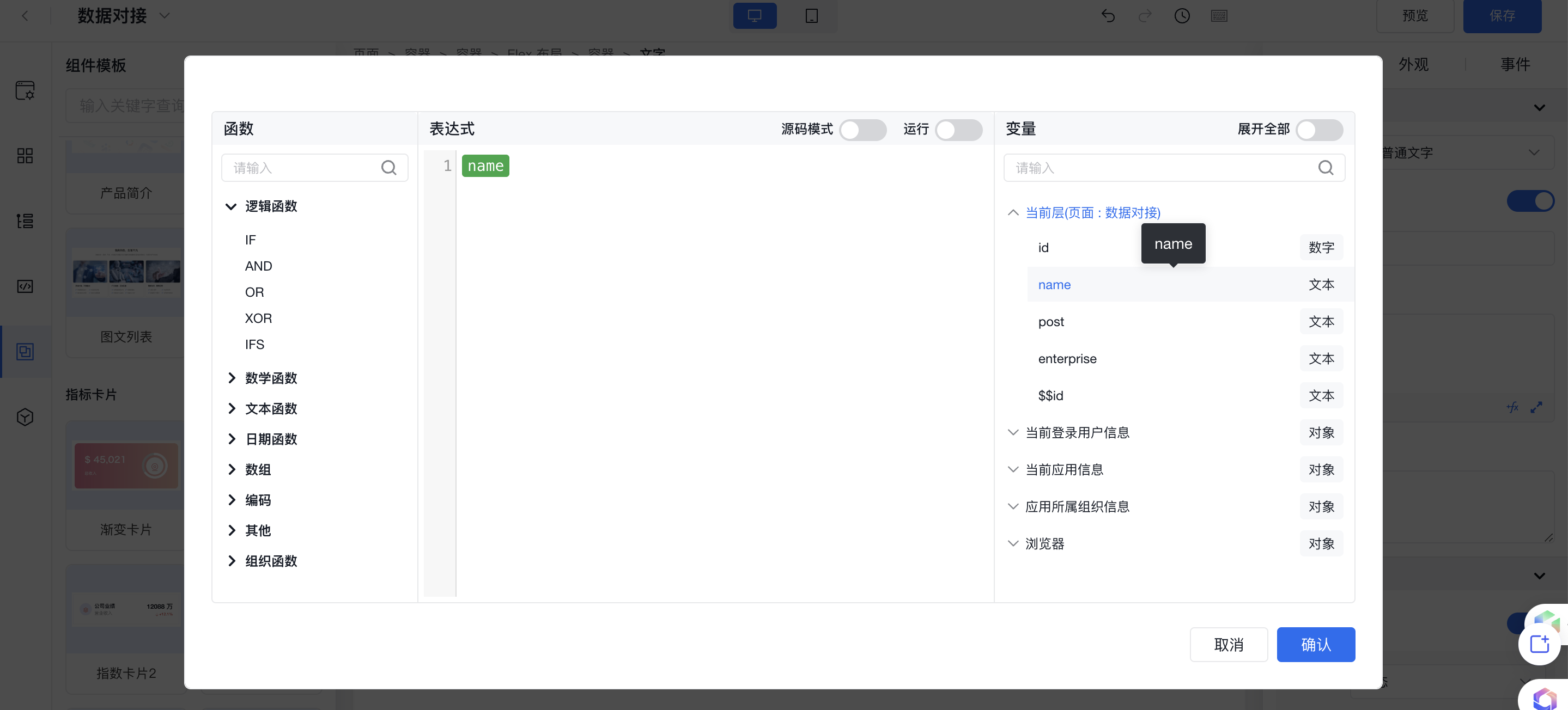The width and height of the screenshot is (1568, 710).
Task: Click search icon in variable search box
Action: click(1325, 167)
